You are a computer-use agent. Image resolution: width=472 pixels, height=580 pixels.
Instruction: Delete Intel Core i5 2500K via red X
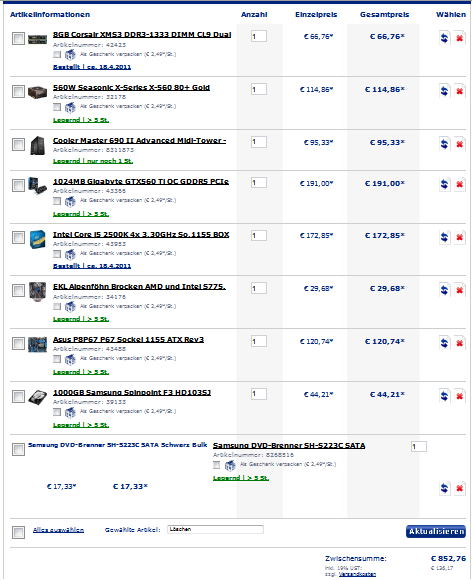pos(459,237)
